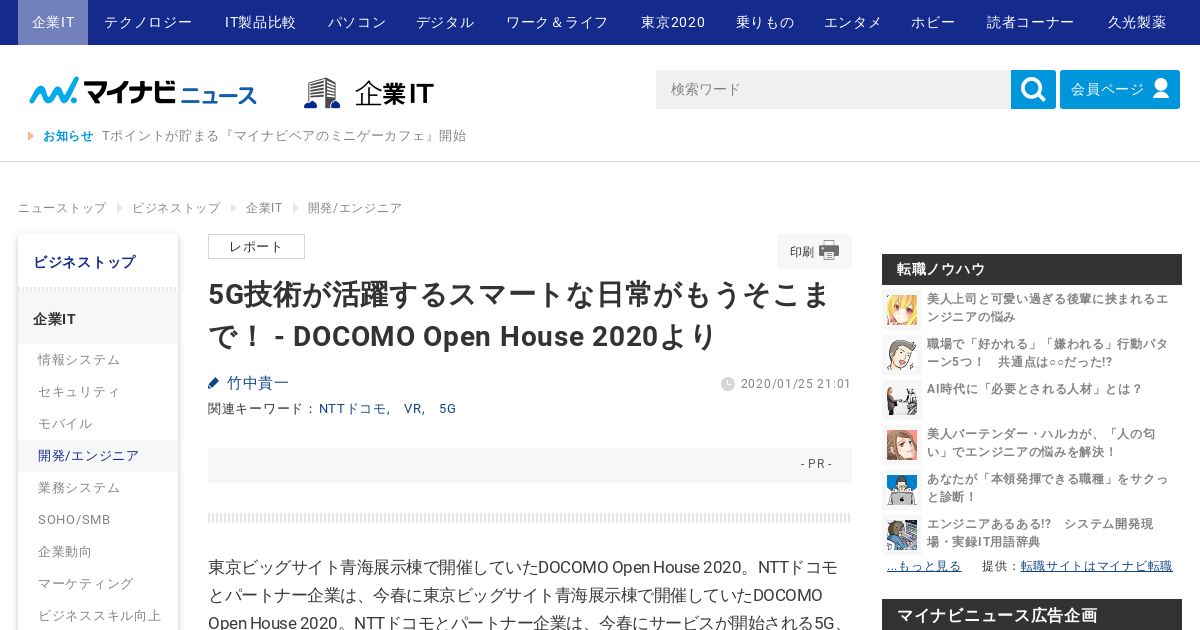Screen dimensions: 1200x630
Task: Click the 久光製薬 menu item
Action: click(x=1137, y=22)
